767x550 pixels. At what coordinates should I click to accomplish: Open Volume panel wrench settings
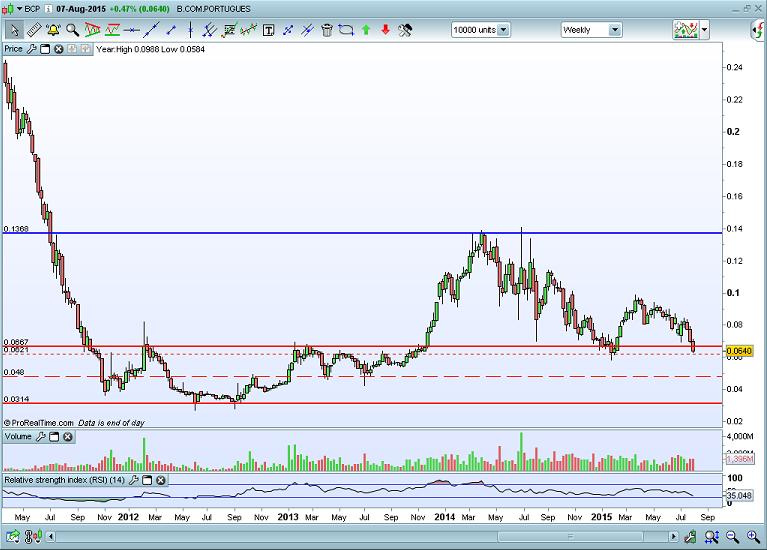pyautogui.click(x=41, y=436)
